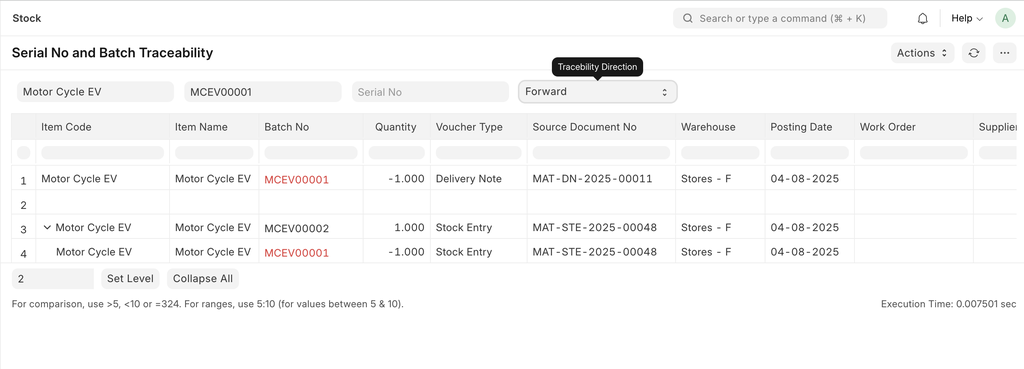1024x369 pixels.
Task: Sort by the Posting Date column header
Action: 801,127
